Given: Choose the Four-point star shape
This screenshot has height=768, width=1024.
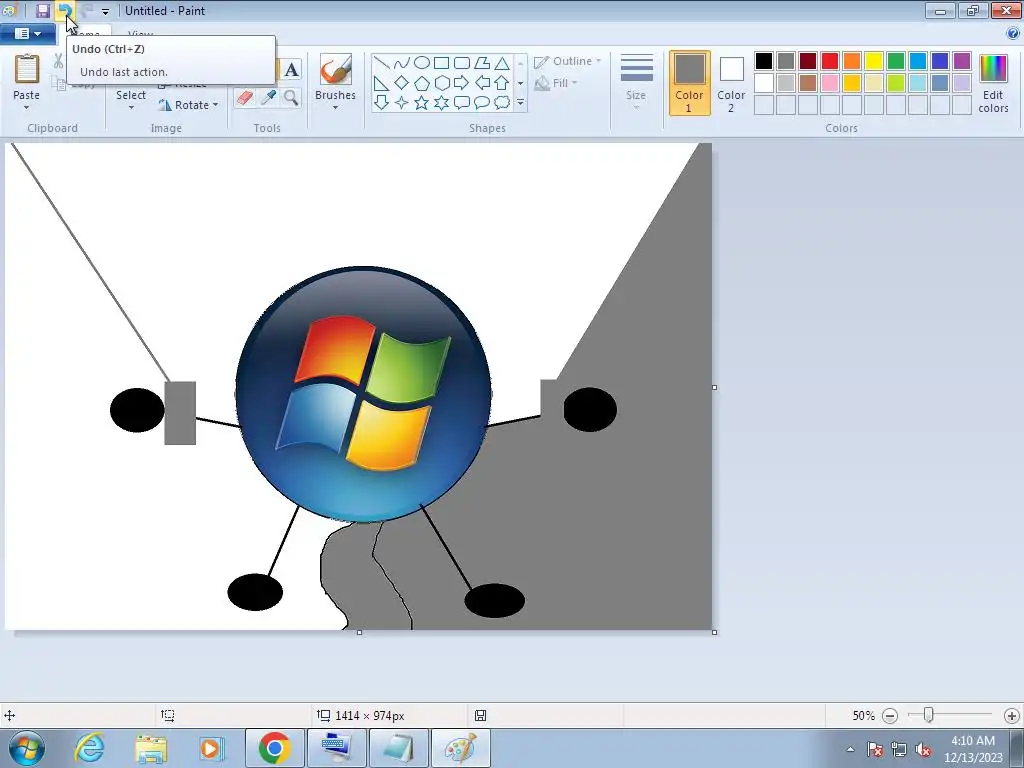Looking at the screenshot, I should 402,103.
